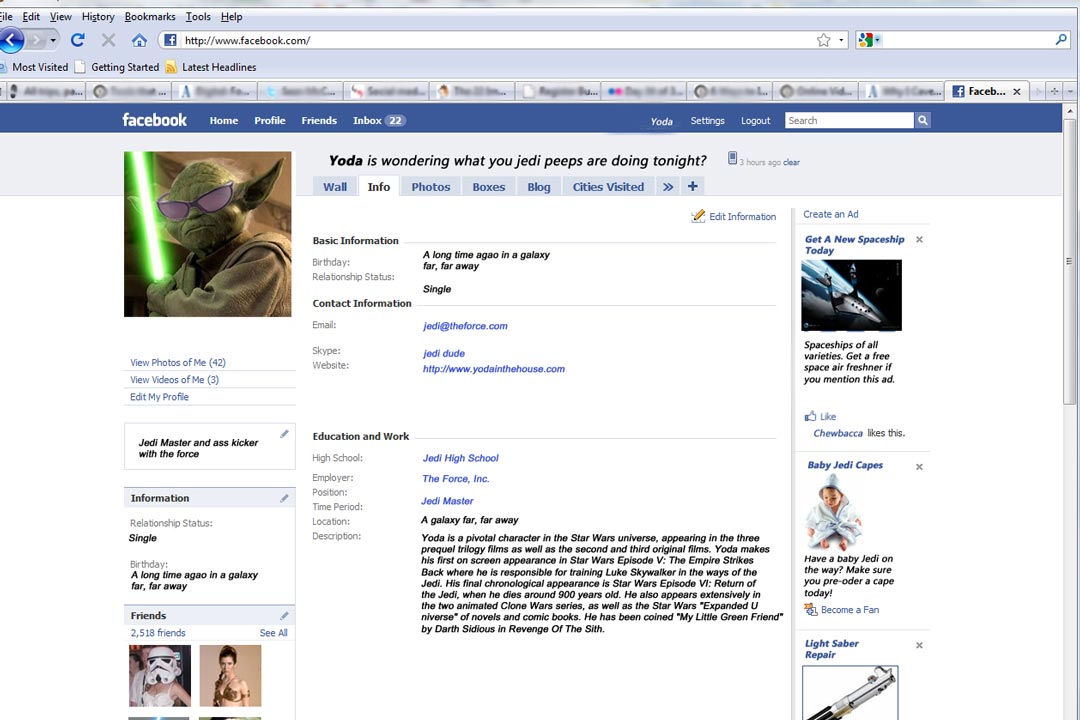Open the search engine selector dropdown

(878, 40)
